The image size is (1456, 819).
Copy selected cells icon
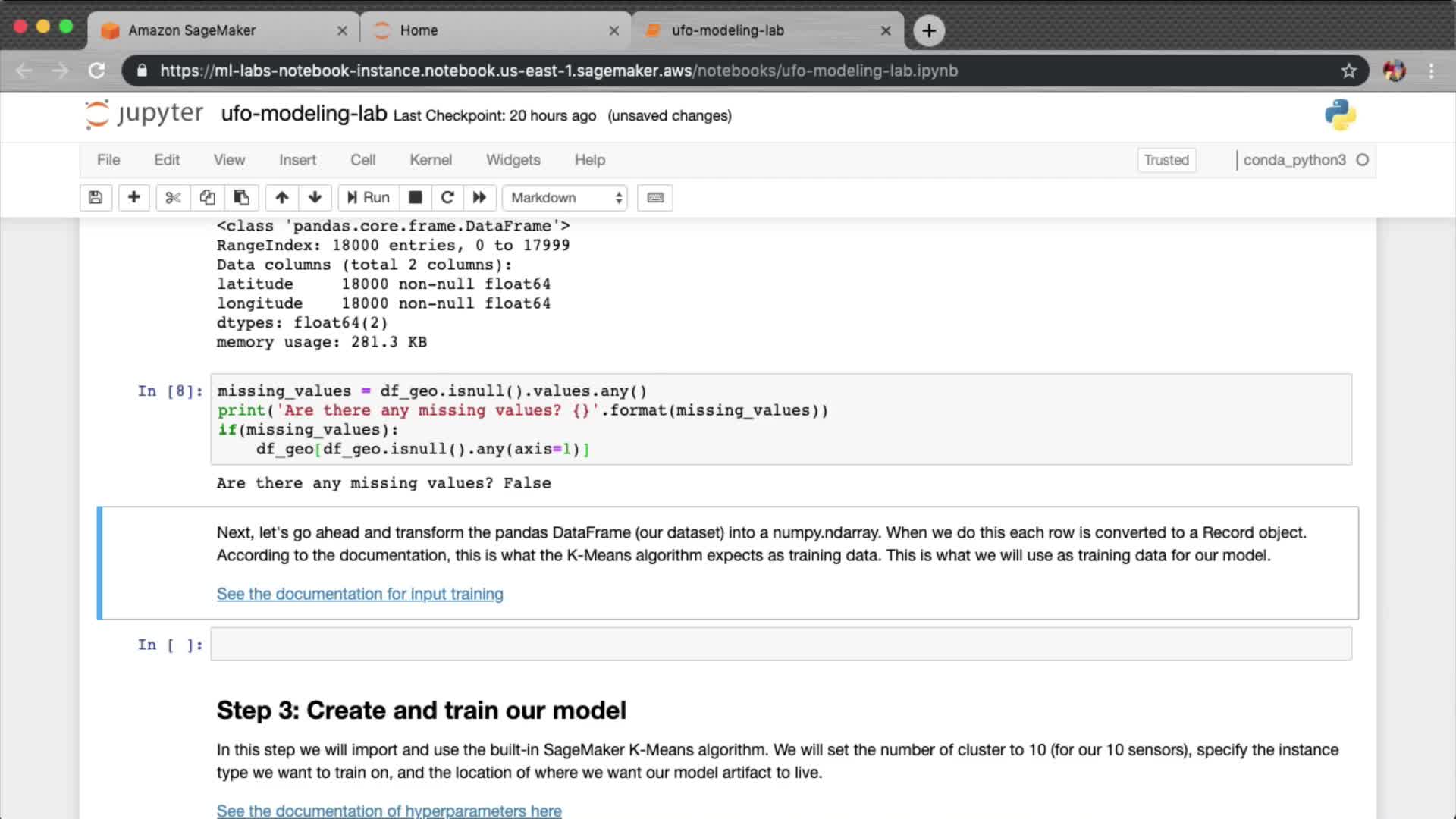coord(207,198)
